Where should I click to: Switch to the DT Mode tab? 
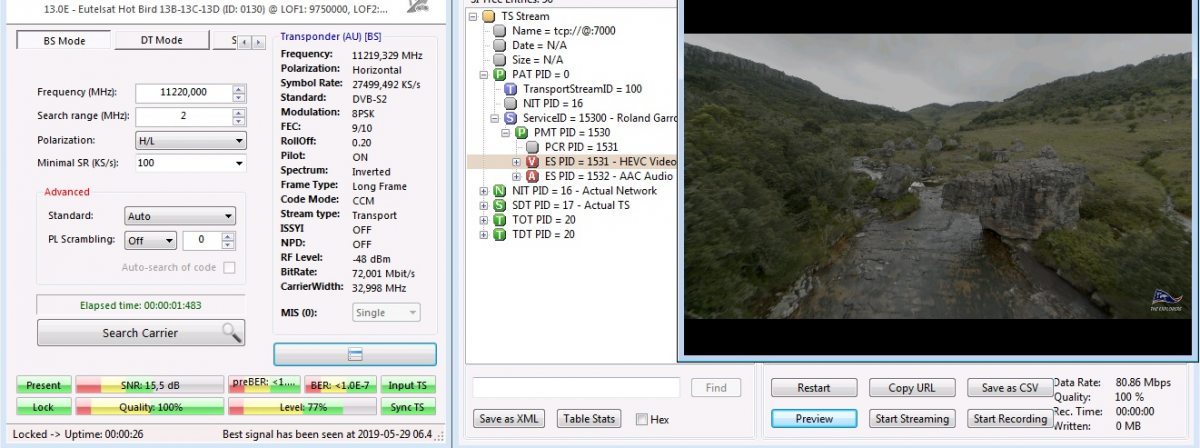point(161,40)
